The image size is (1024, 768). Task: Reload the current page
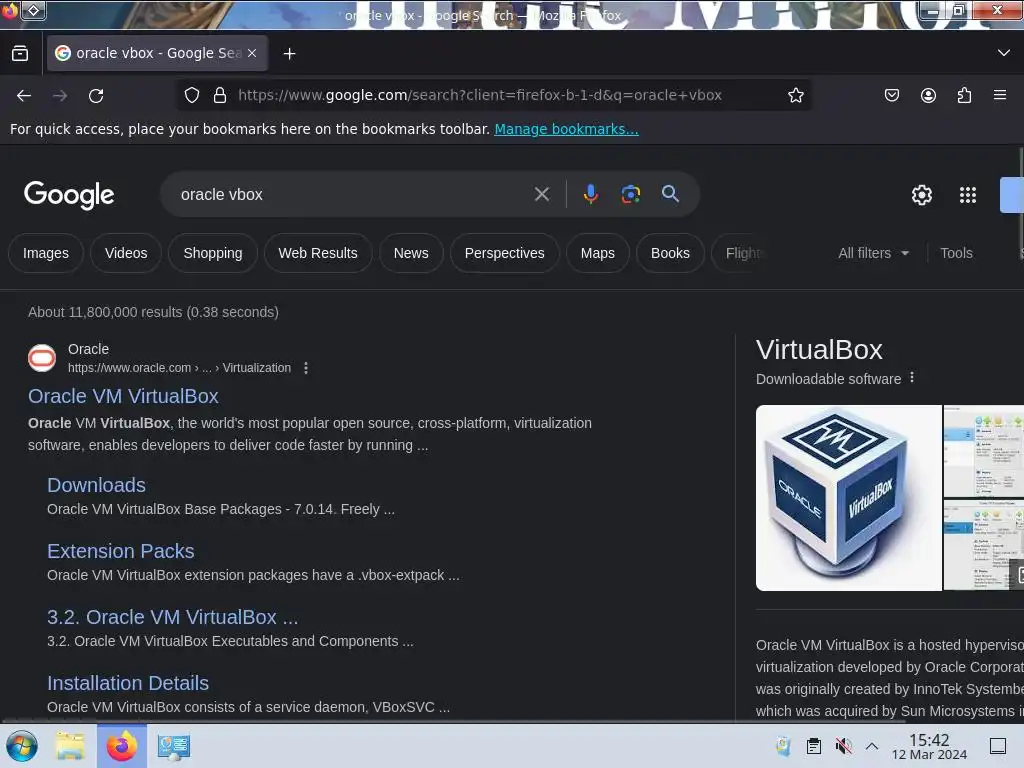pos(96,96)
